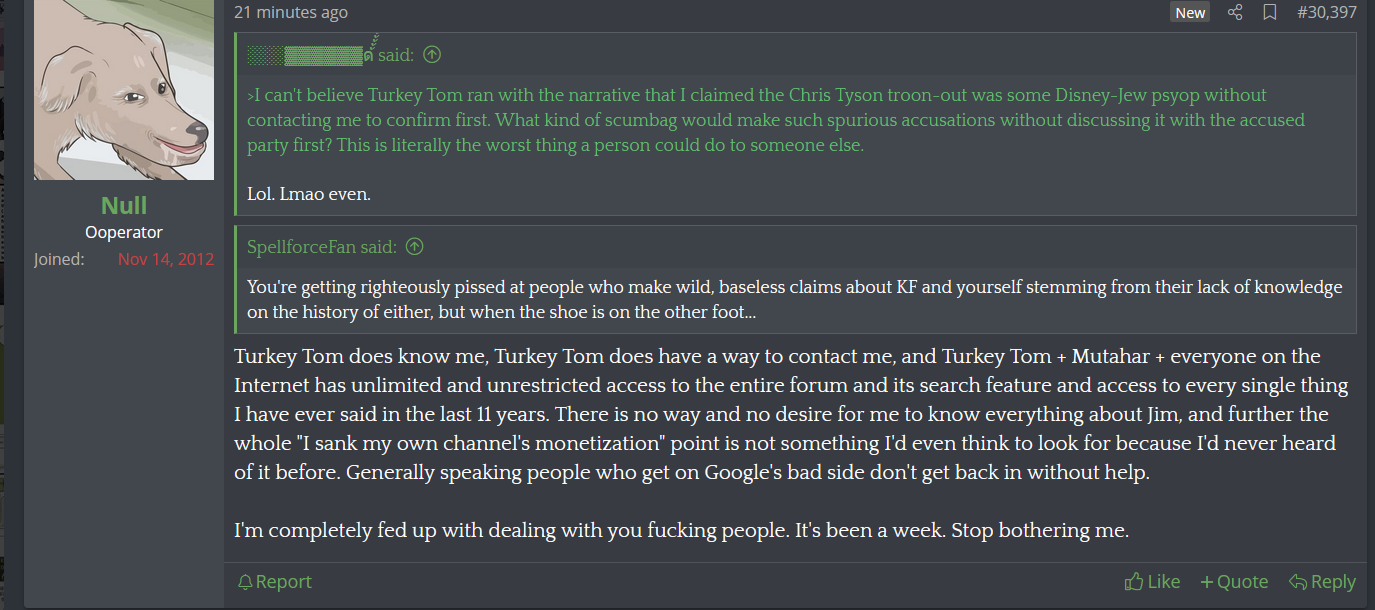Open the Null username profile link

(x=124, y=205)
